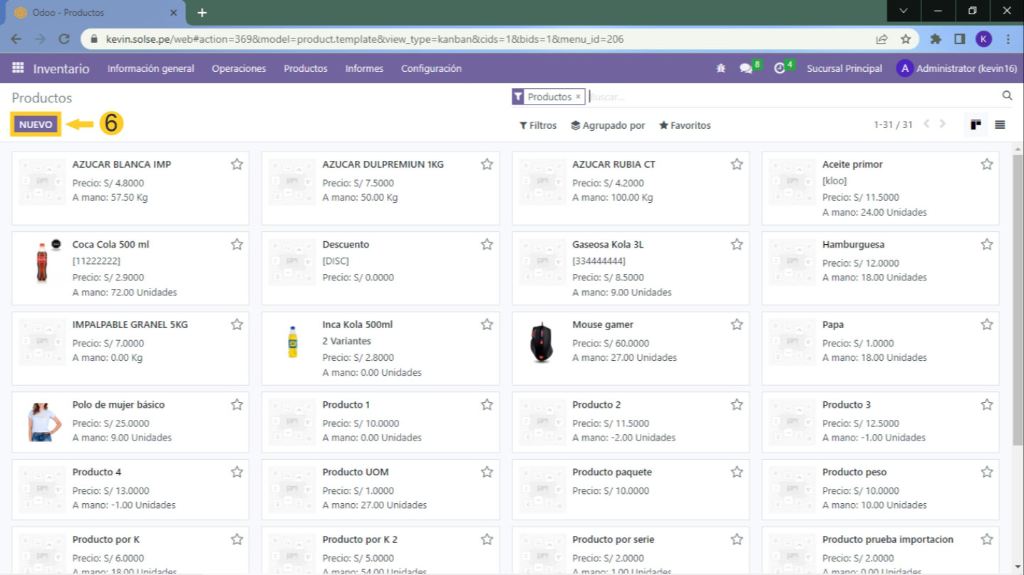
Task: Open the Coca Cola 500 ml thumbnail
Action: point(42,262)
